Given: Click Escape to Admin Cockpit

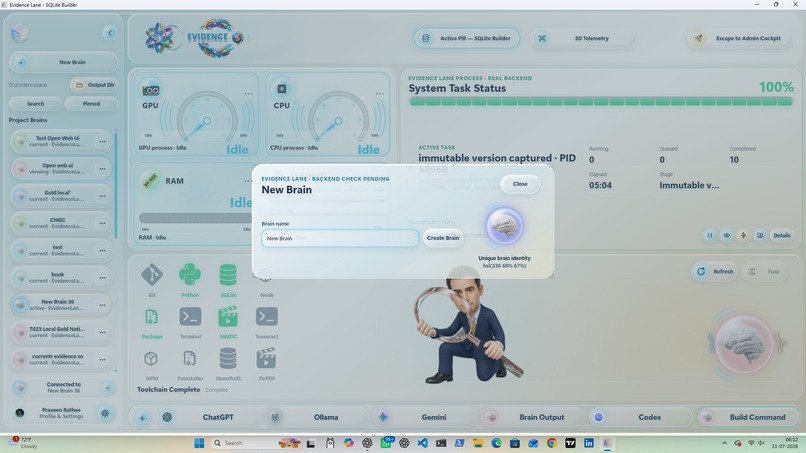Looking at the screenshot, I should tap(739, 38).
